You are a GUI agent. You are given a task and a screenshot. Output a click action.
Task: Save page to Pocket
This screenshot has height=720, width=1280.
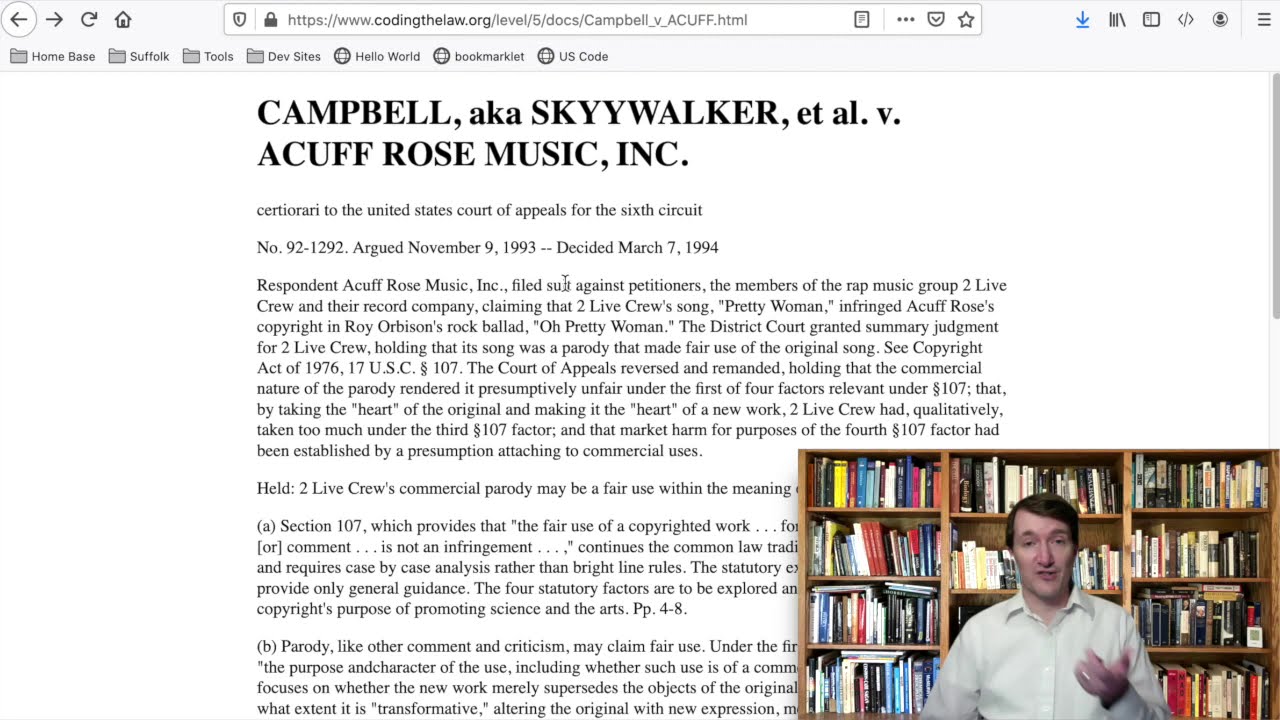tap(936, 19)
